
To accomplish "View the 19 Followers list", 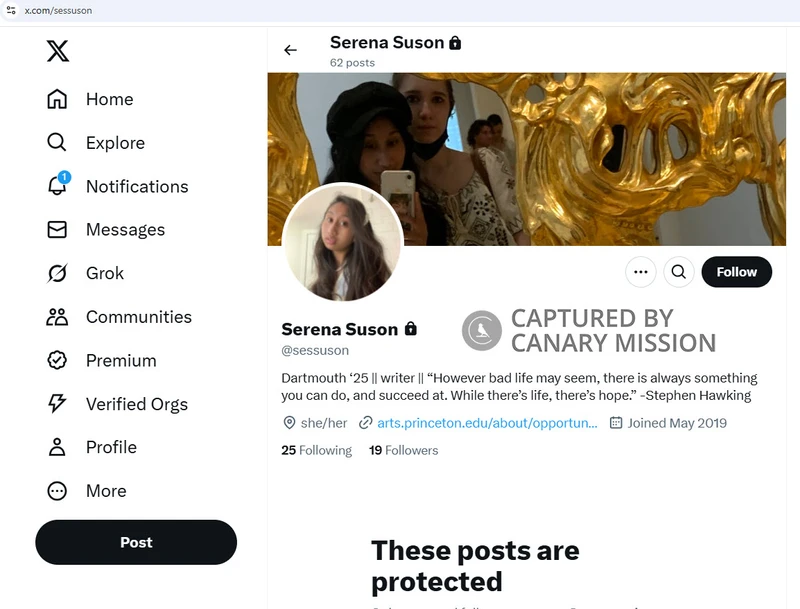I will [404, 450].
